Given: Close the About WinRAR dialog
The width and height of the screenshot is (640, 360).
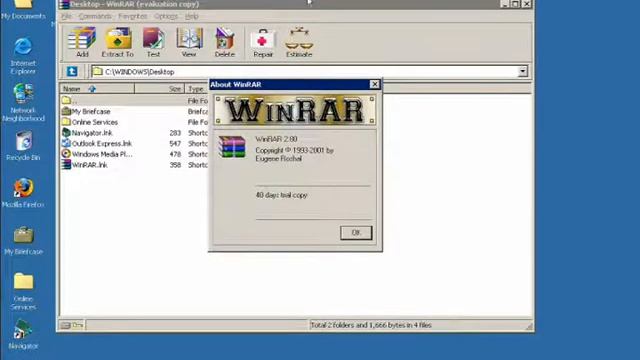Looking at the screenshot, I should pyautogui.click(x=374, y=84).
